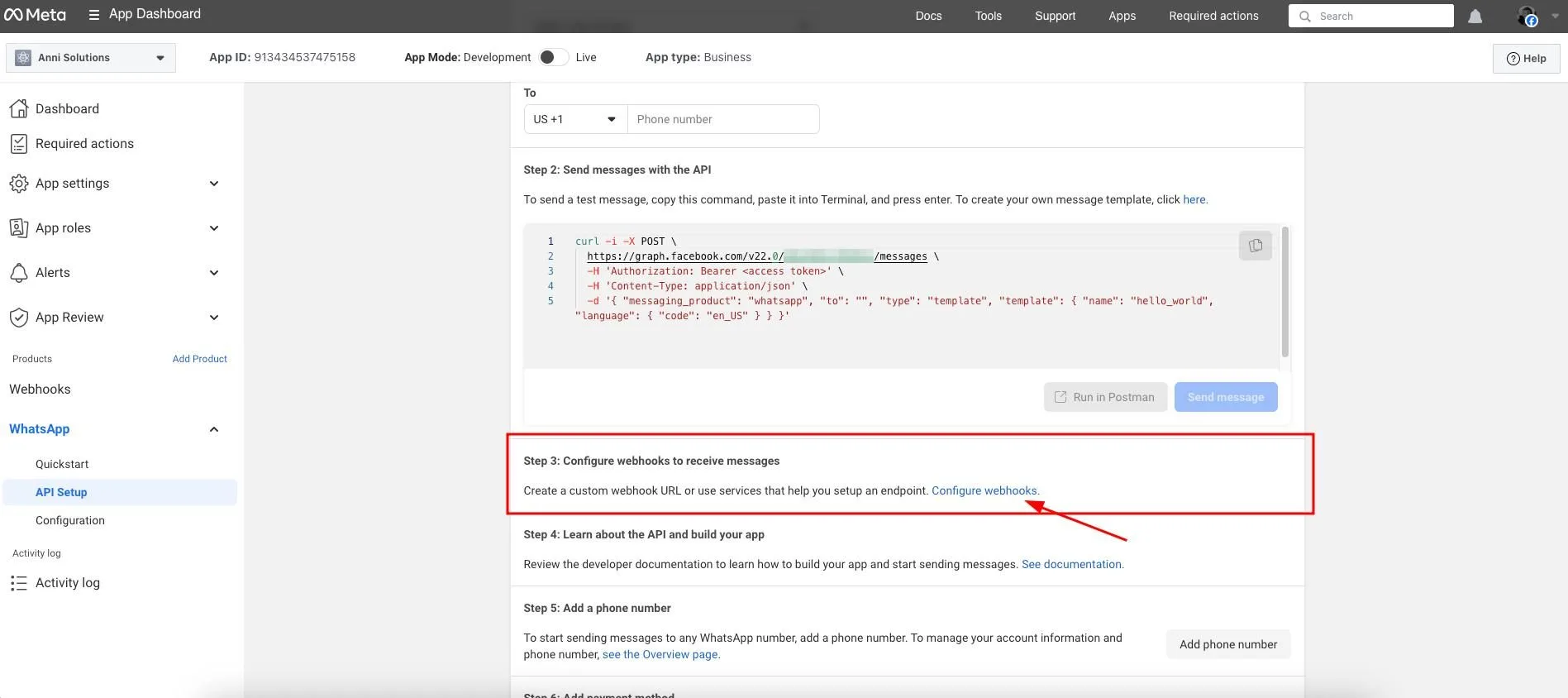1568x698 pixels.
Task: Click the Add Product link
Action: tap(199, 359)
